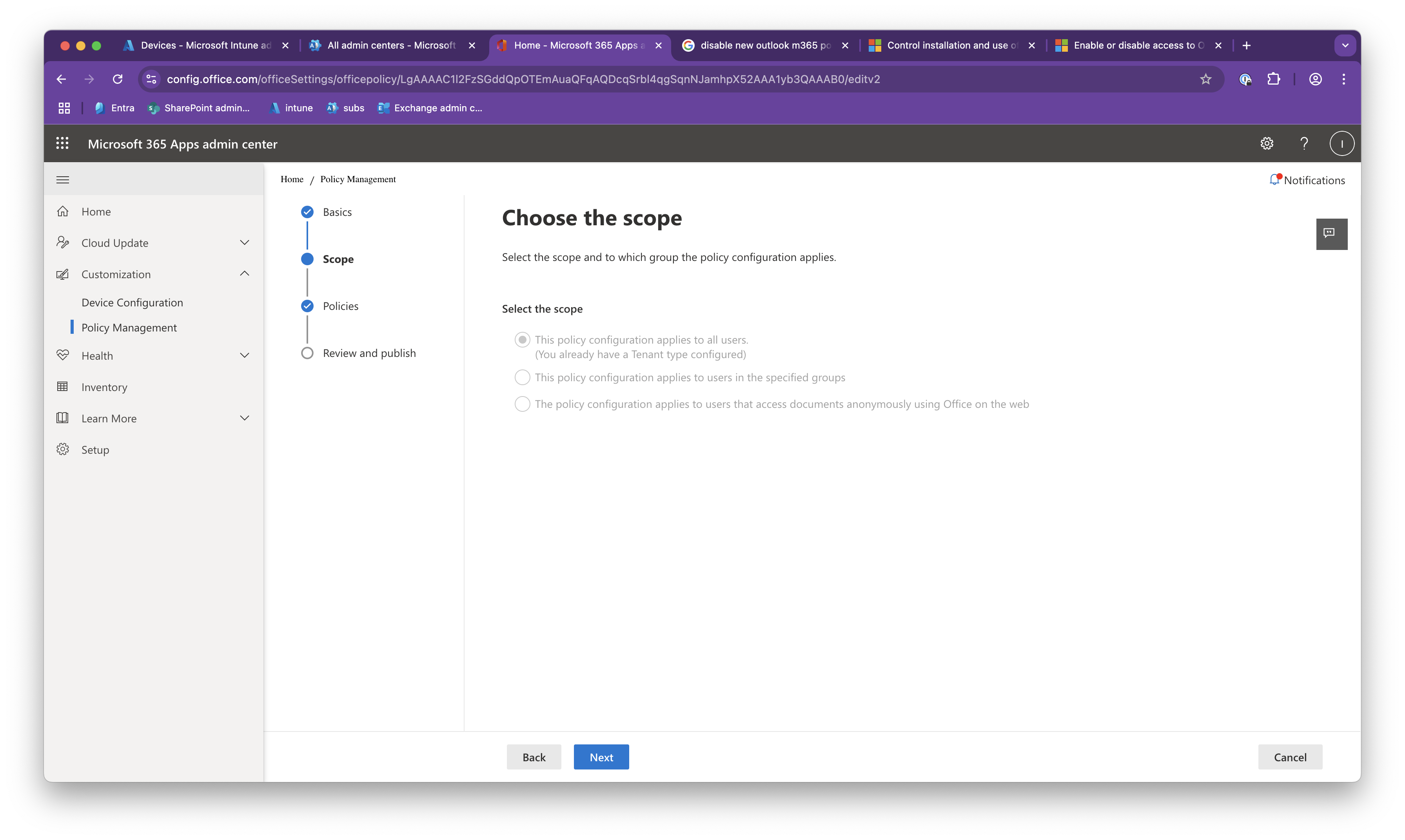This screenshot has height=840, width=1405.
Task: Open Entra bookmark
Action: pos(114,108)
